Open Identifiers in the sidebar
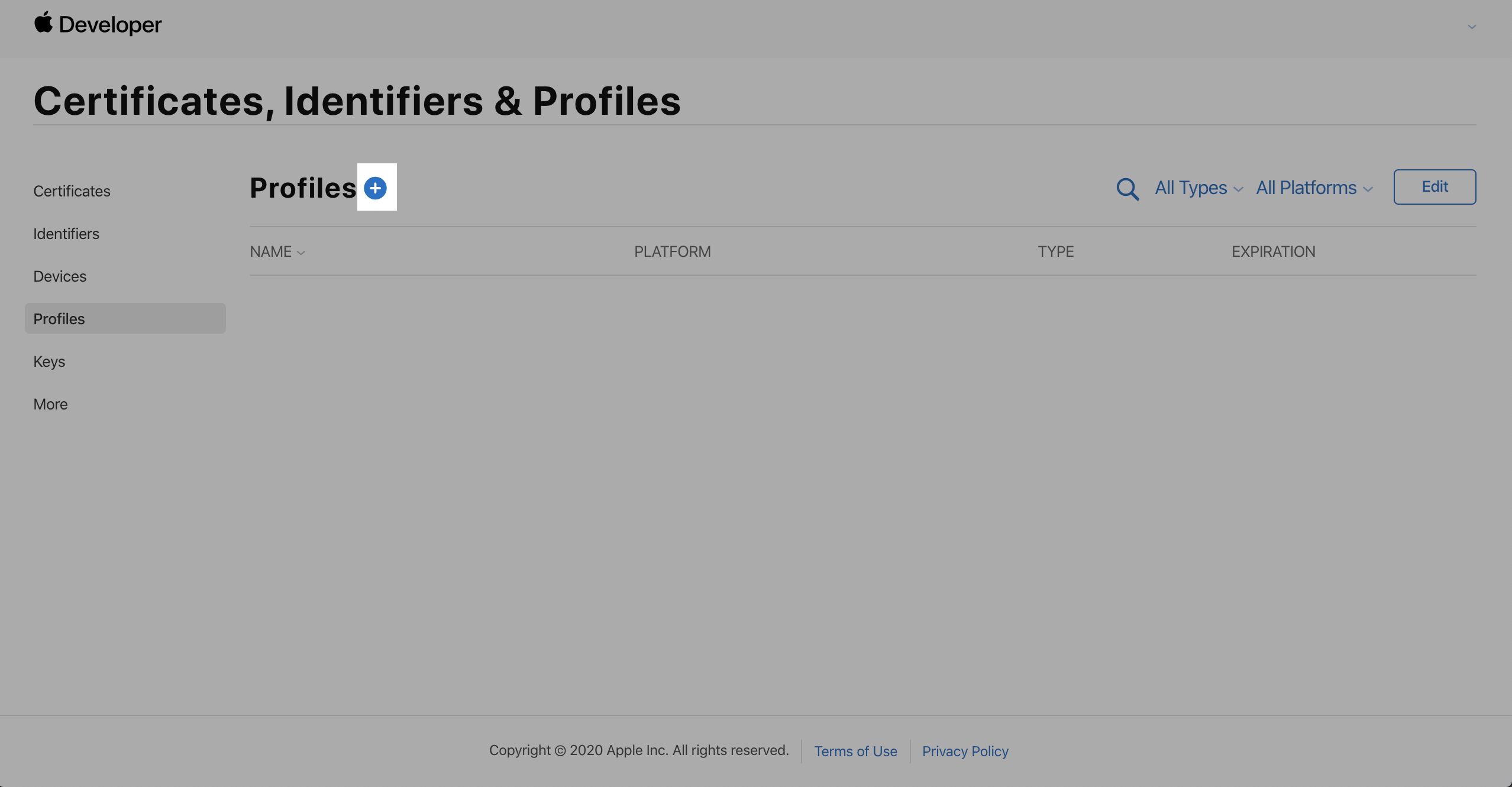Viewport: 1512px width, 787px height. 66,234
